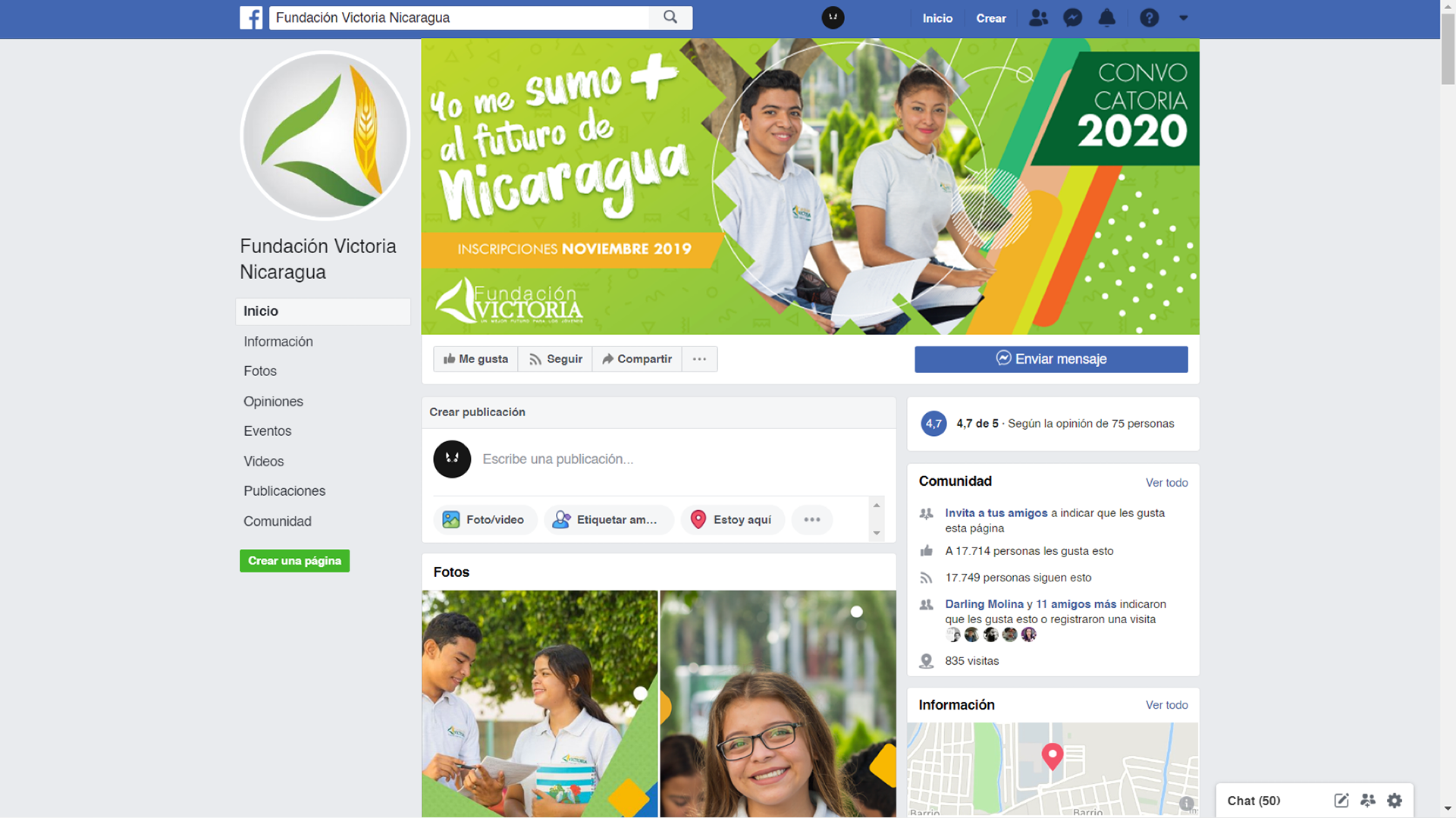Open the notifications bell icon
The width and height of the screenshot is (1456, 818).
coord(1107,17)
